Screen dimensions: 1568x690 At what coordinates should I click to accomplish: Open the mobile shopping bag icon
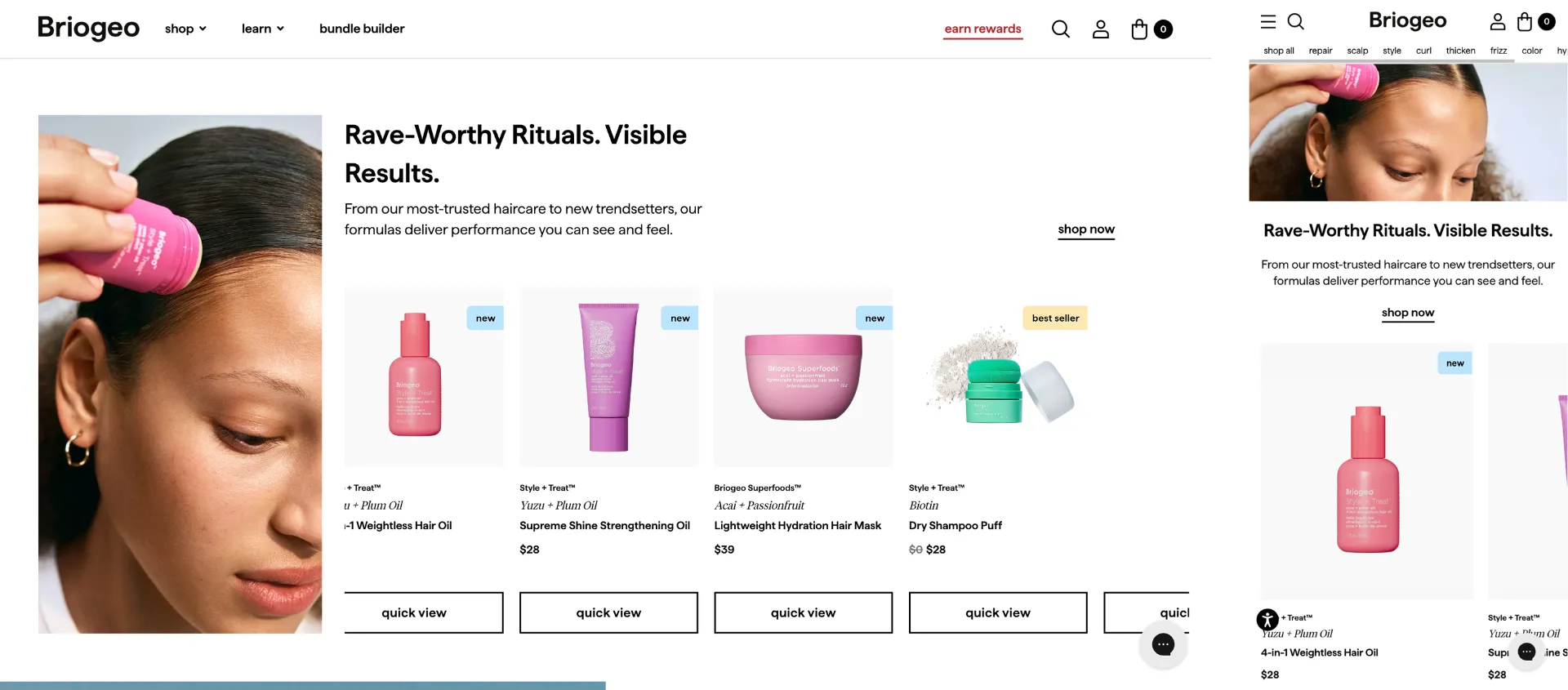[1525, 22]
